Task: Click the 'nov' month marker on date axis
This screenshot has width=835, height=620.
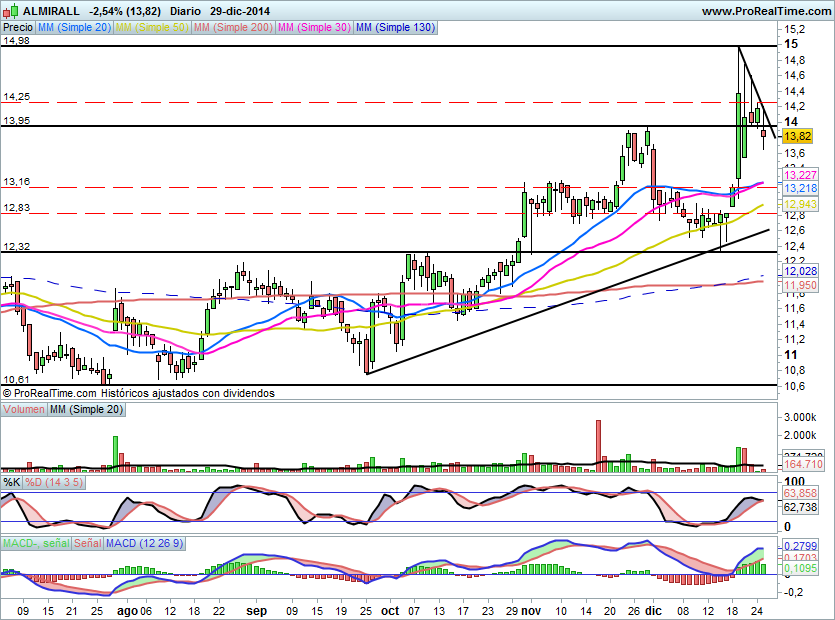Action: coord(531,608)
